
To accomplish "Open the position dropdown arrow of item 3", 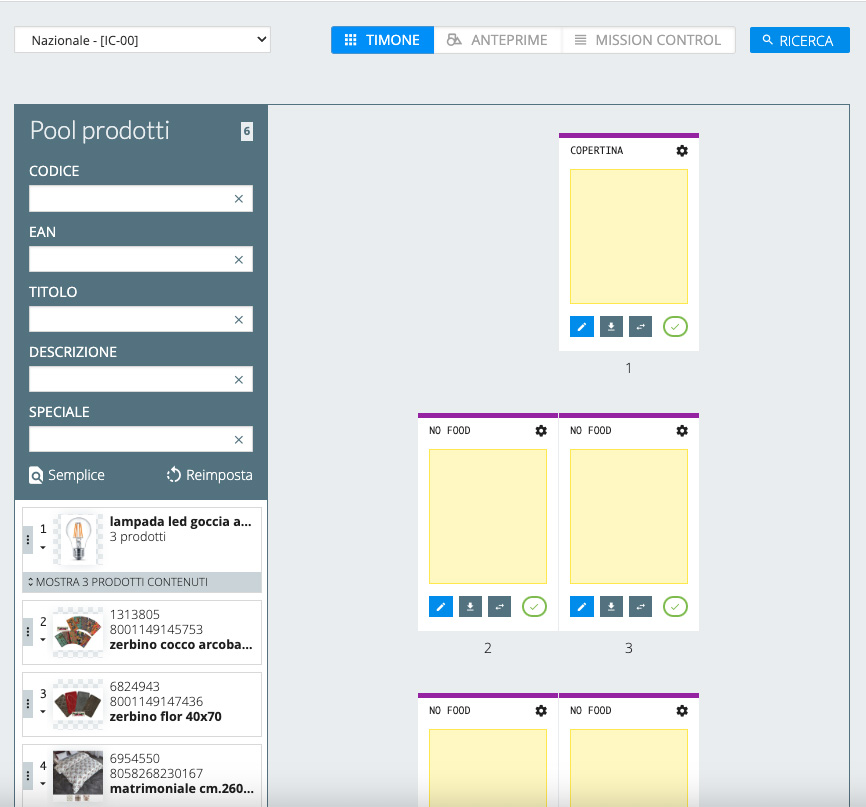I will coord(43,711).
